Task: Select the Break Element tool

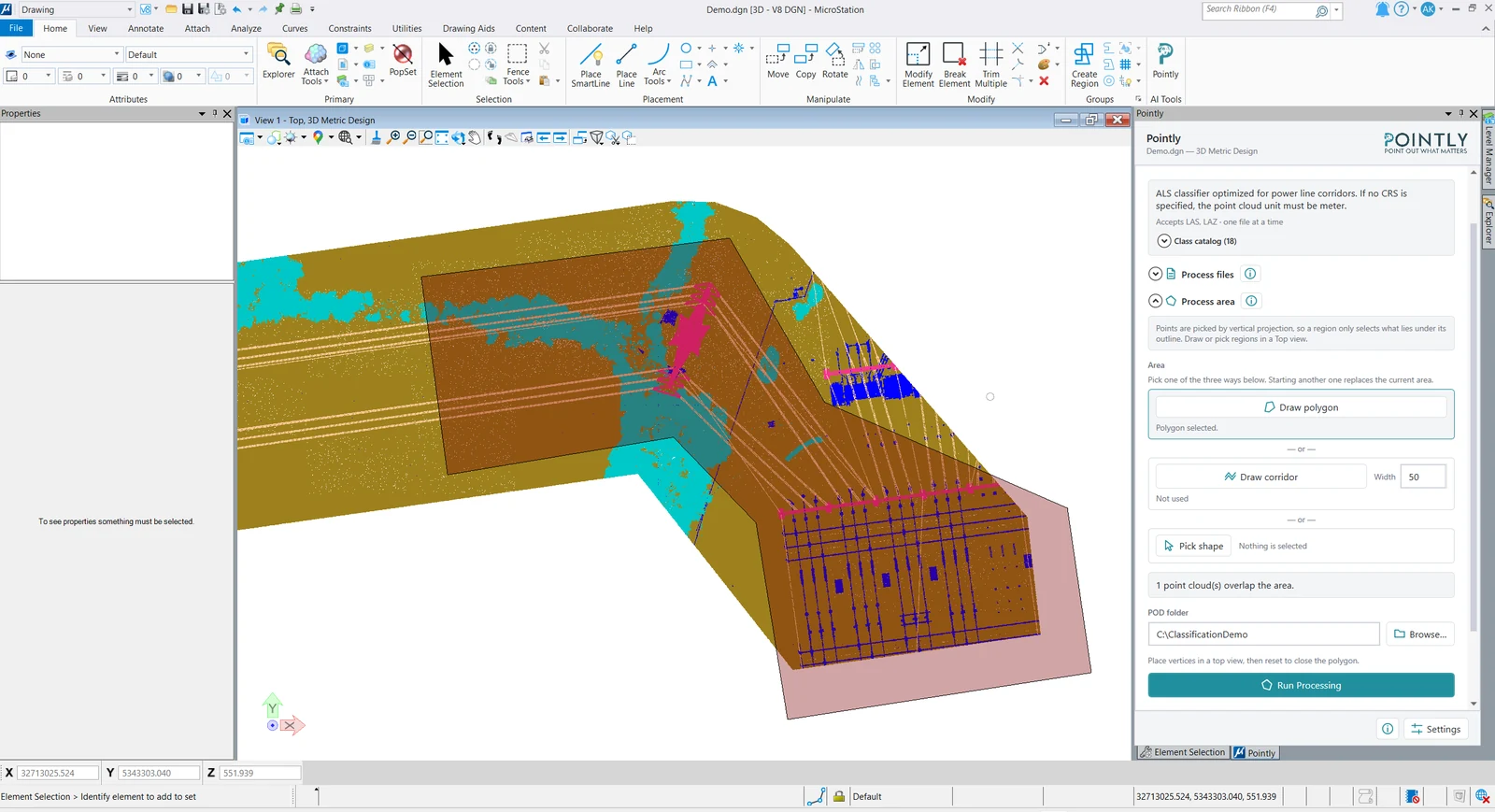Action: click(x=954, y=65)
